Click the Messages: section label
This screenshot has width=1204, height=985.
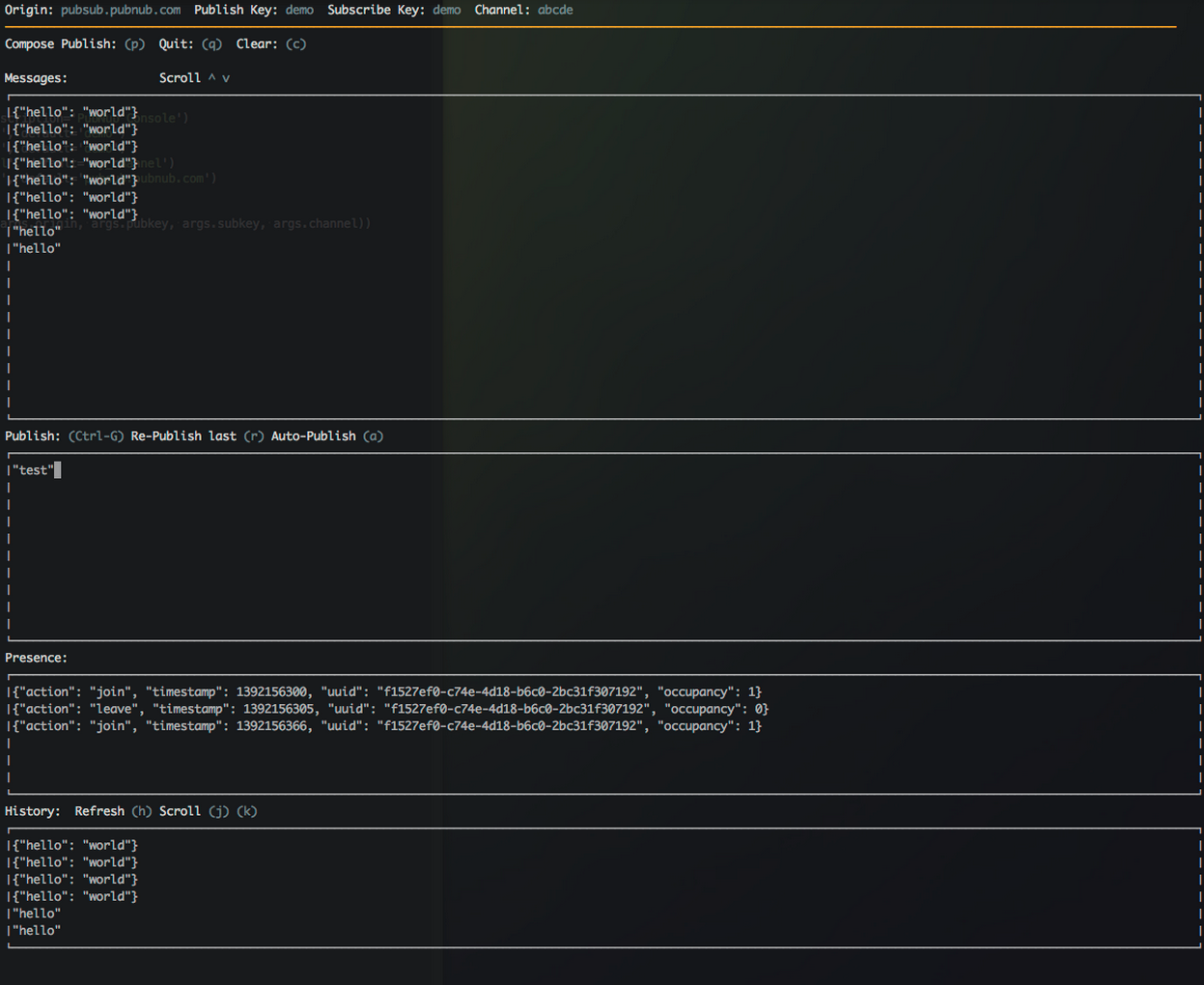[x=36, y=78]
